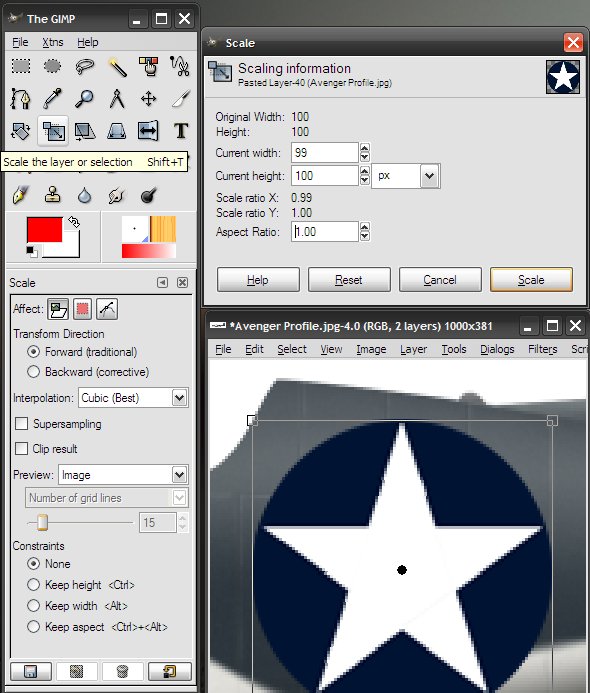Open image window Select menu
Image resolution: width=590 pixels, height=693 pixels.
tap(292, 349)
